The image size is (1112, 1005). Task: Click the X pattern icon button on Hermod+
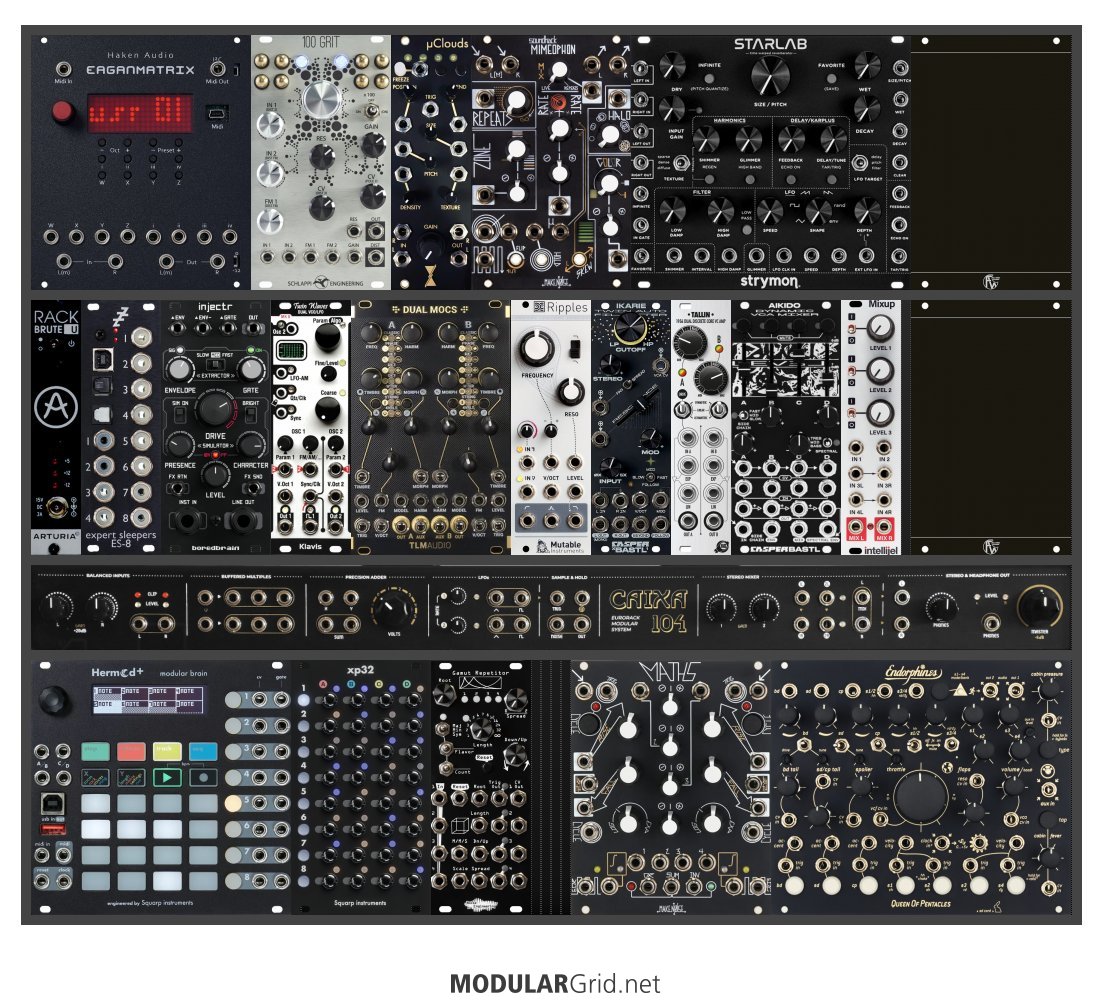95,778
